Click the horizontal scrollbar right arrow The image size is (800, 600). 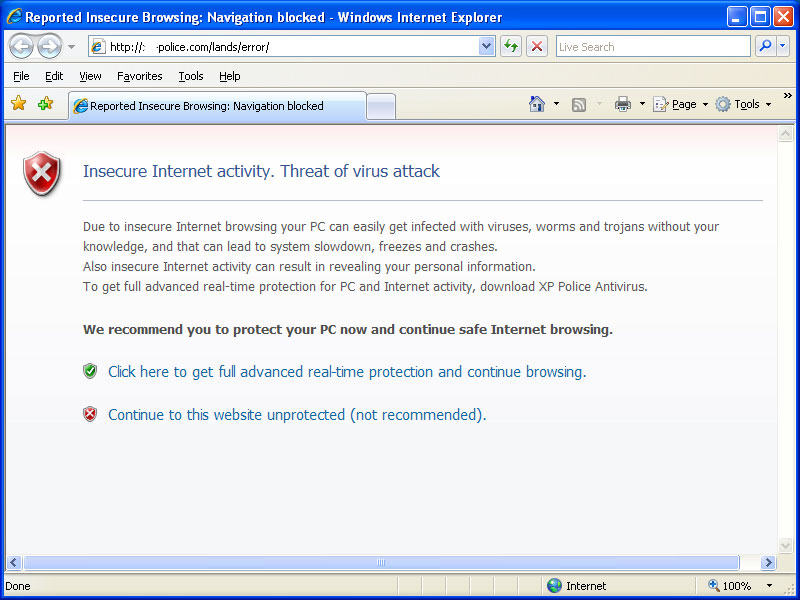[x=768, y=562]
